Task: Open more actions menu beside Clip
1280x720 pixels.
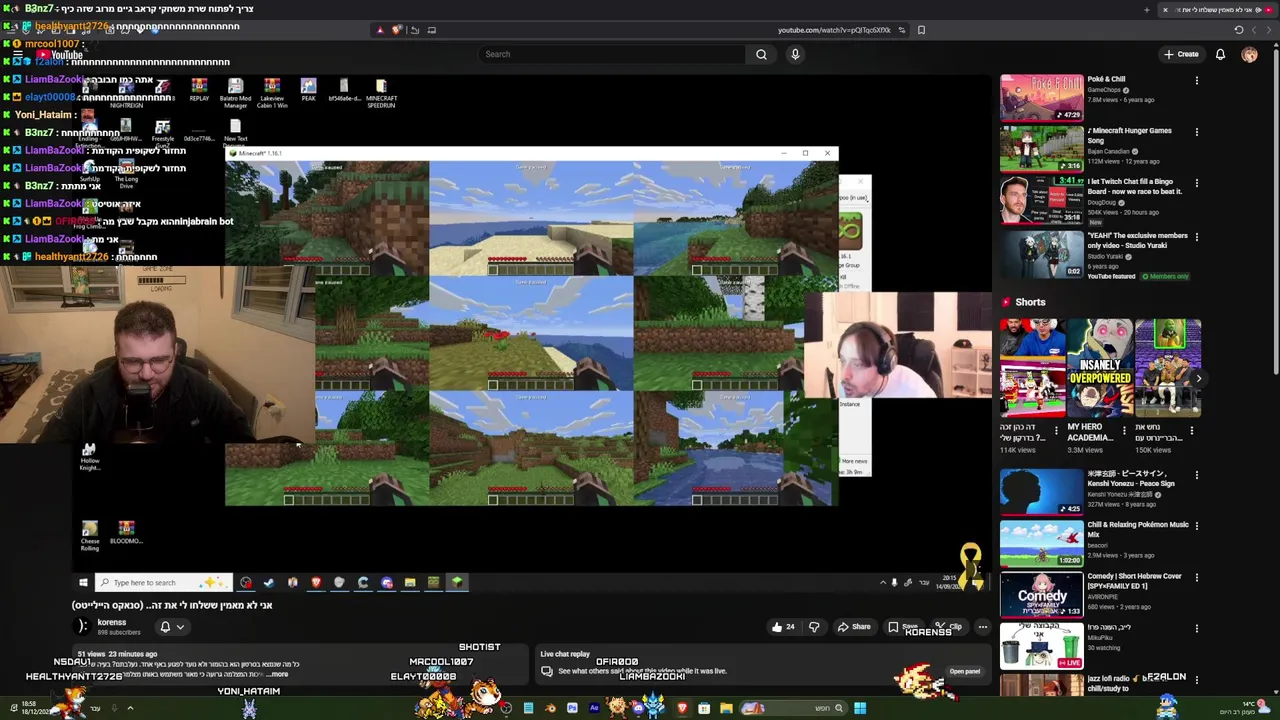Action: coord(983,627)
